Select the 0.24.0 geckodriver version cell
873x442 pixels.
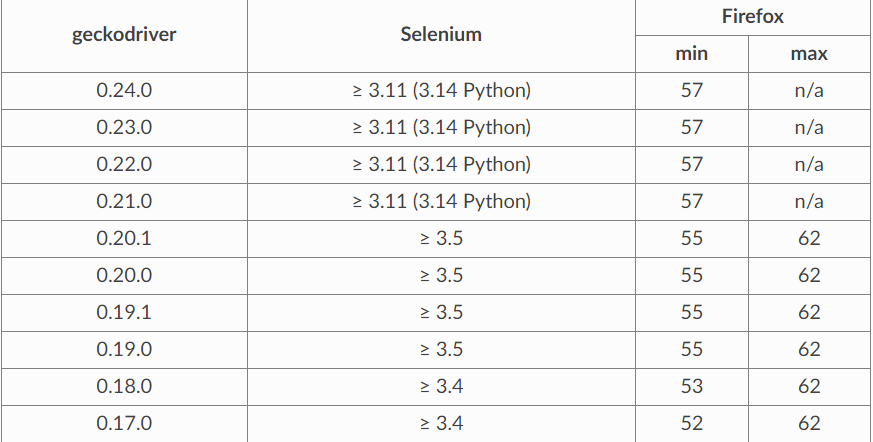(124, 90)
